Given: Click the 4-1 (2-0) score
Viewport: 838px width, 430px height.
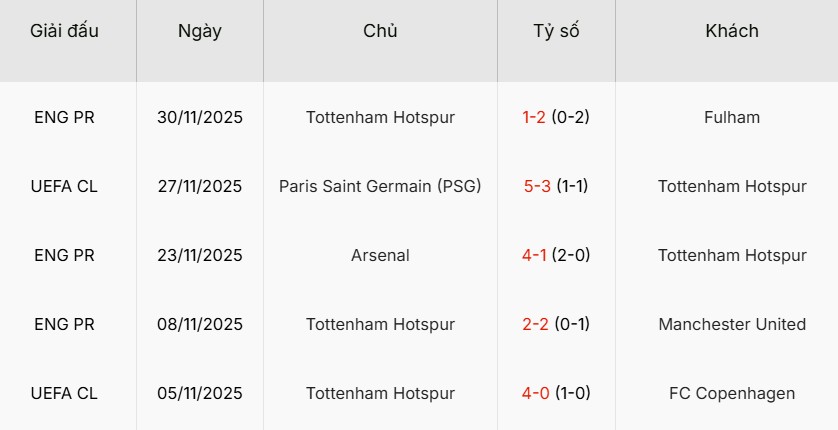Looking at the screenshot, I should pyautogui.click(x=556, y=255).
